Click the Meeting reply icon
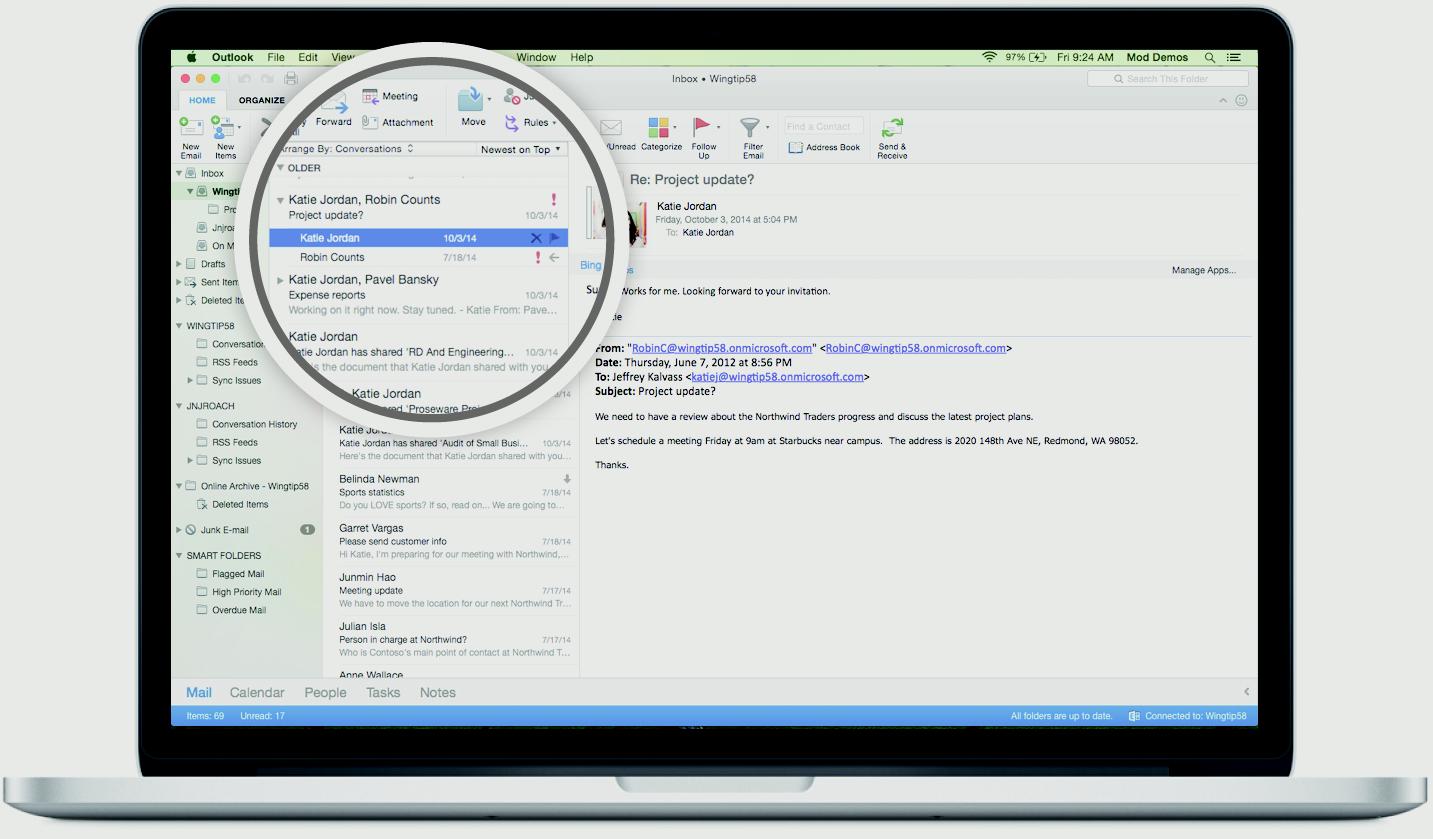This screenshot has width=1433, height=839. pyautogui.click(x=371, y=97)
